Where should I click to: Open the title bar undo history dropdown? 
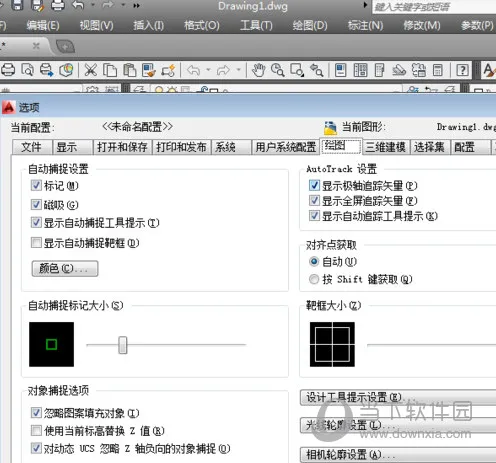93,5
